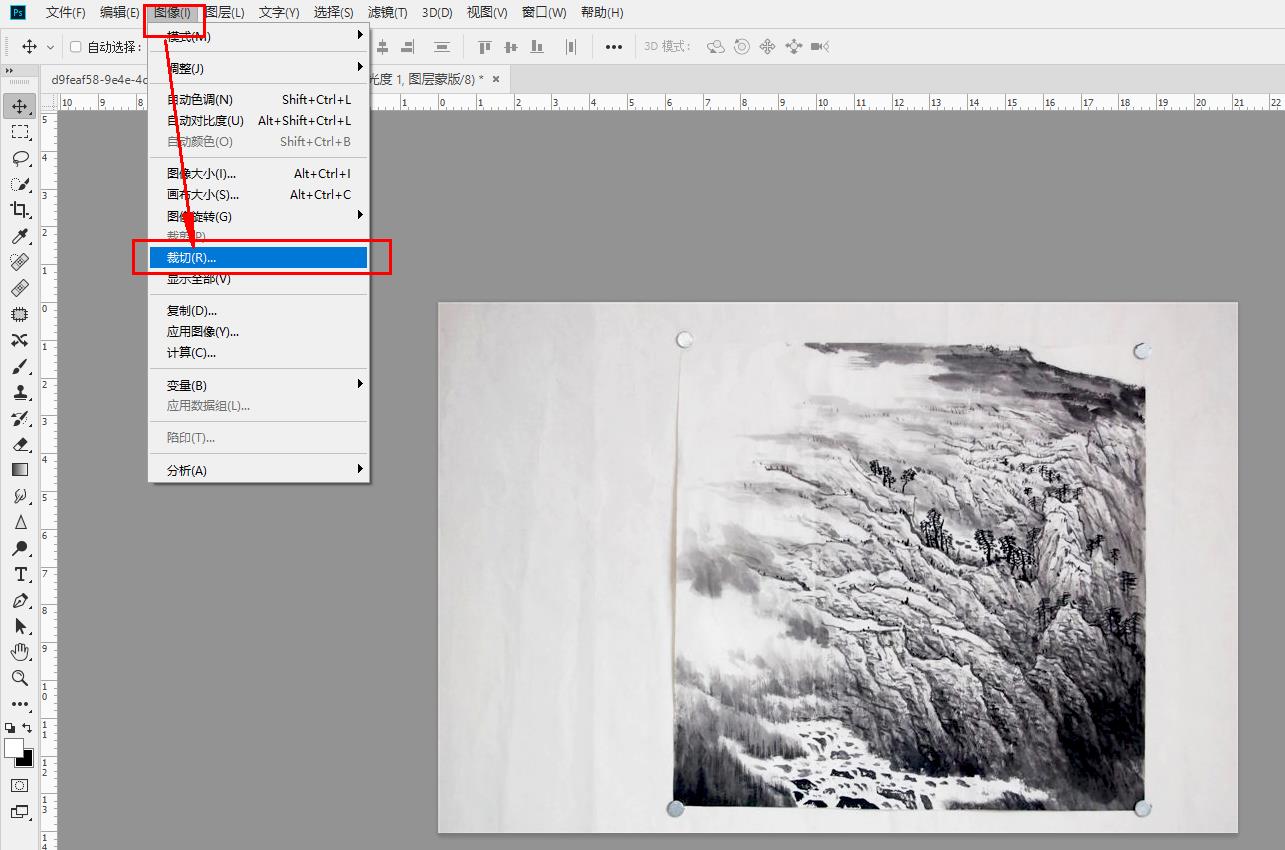1285x850 pixels.
Task: Close the open document tab
Action: tap(494, 79)
